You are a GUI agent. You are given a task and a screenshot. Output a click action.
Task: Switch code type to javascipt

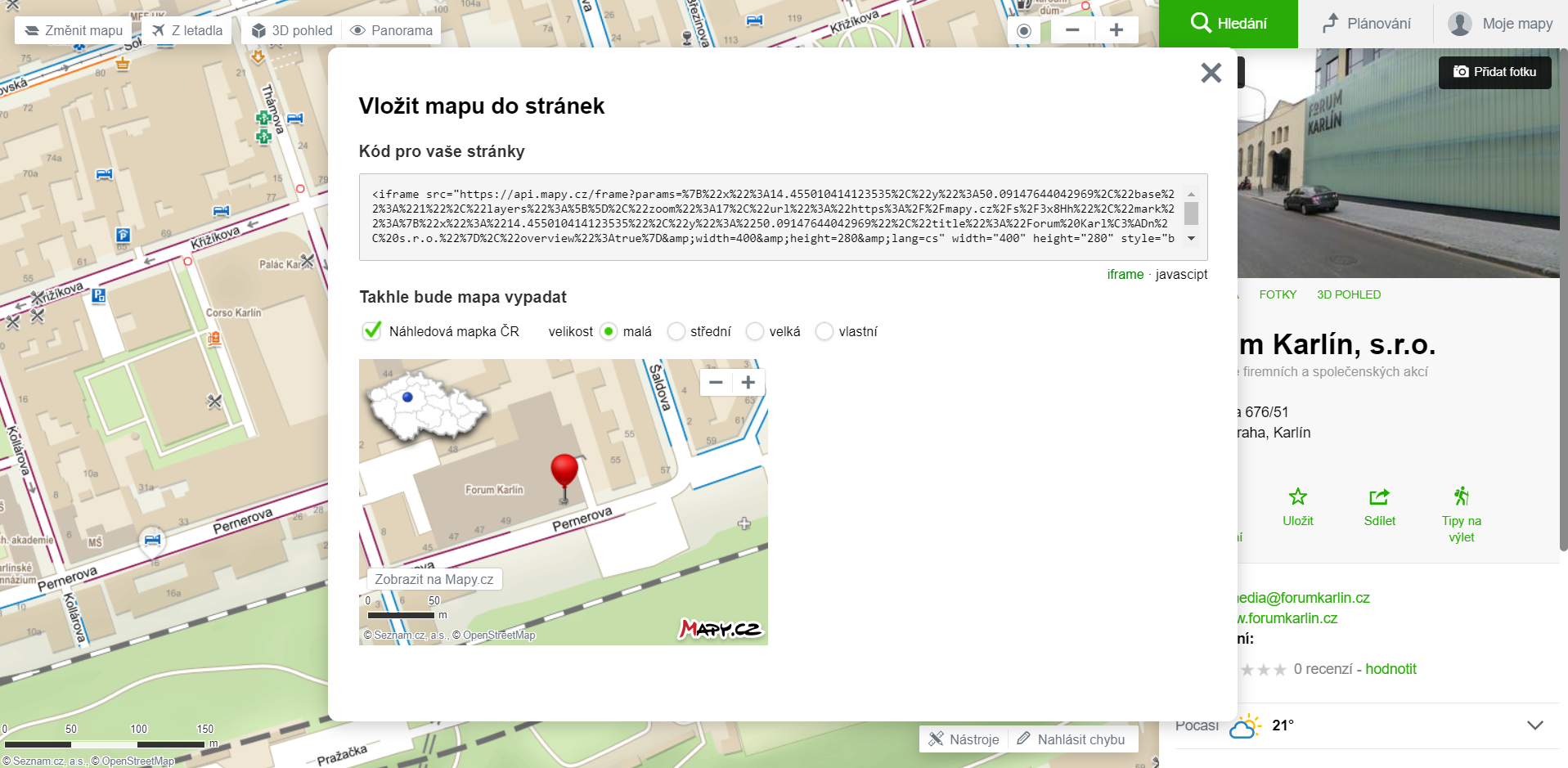(x=1181, y=275)
